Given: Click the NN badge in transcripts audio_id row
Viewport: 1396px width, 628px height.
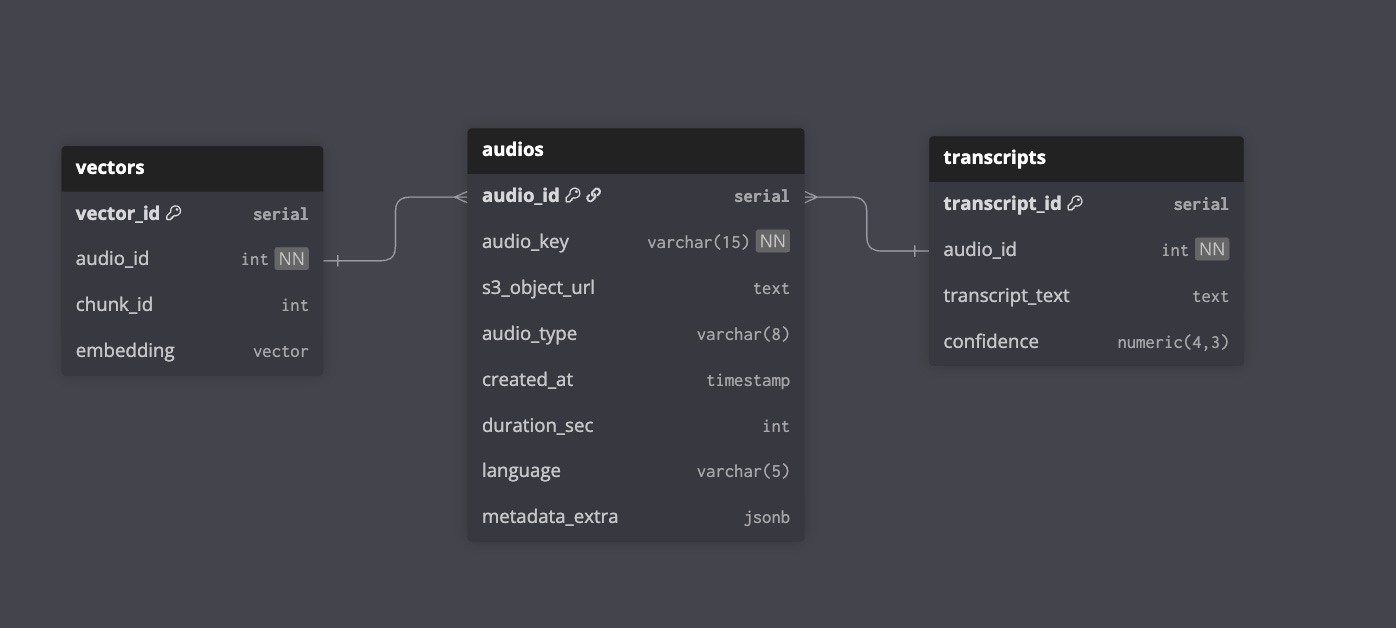Looking at the screenshot, I should 1212,249.
